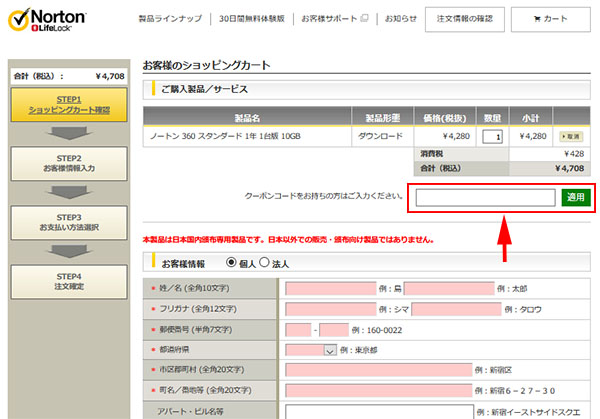Open the お客様サポート link
The height and width of the screenshot is (419, 600).
click(329, 18)
